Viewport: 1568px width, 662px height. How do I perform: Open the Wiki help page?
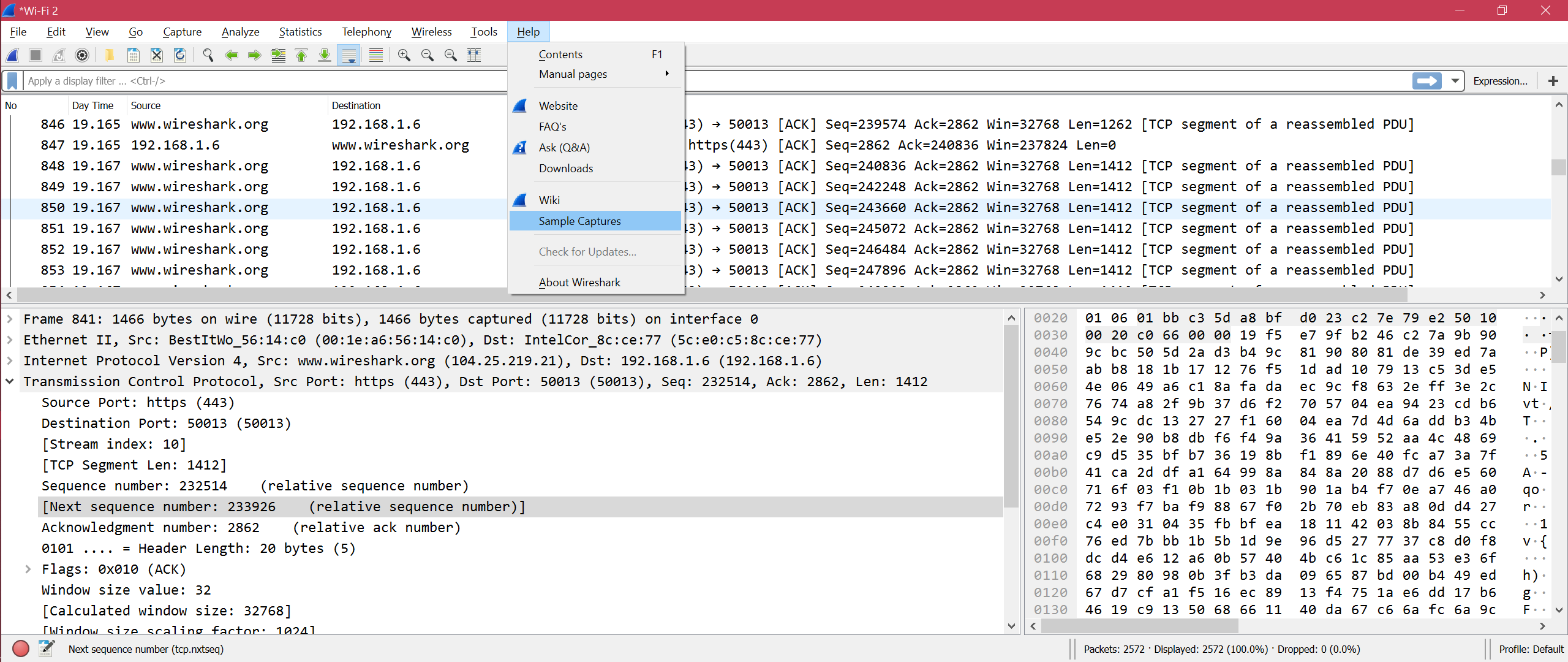(x=548, y=200)
